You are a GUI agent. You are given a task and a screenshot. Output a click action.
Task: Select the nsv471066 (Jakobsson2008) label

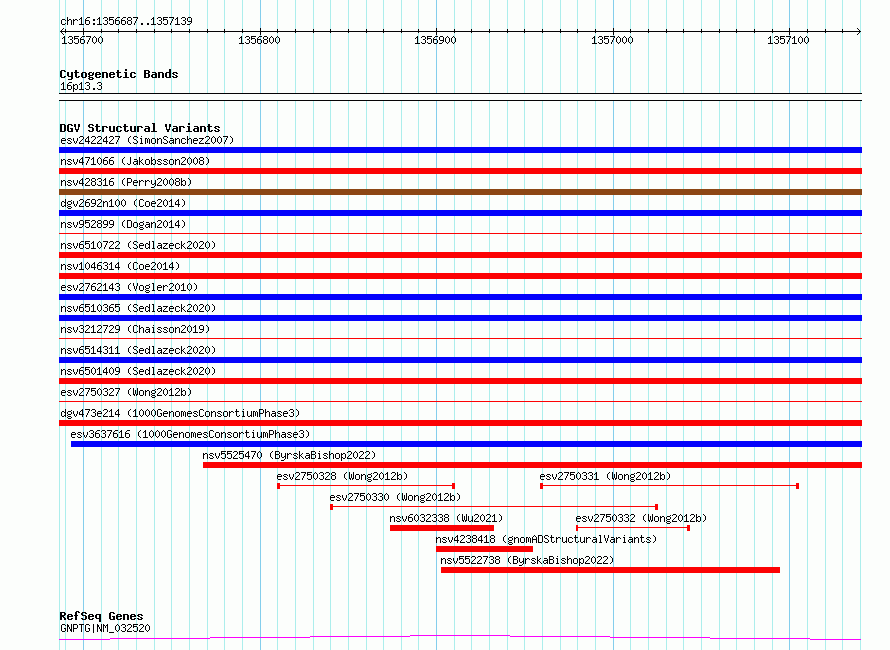point(135,161)
